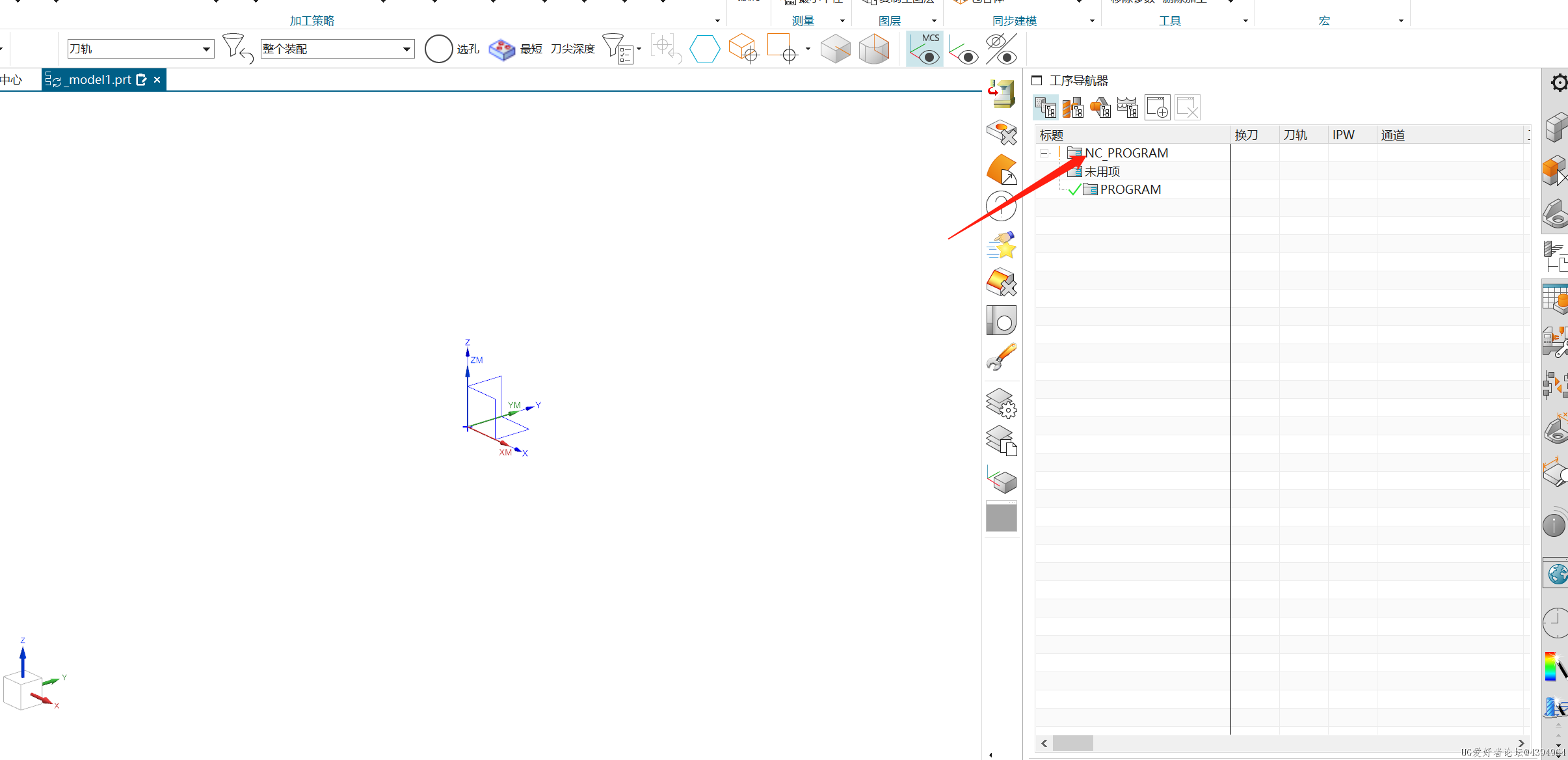Open the layer settings icon with gear
The width and height of the screenshot is (1568, 760).
pyautogui.click(x=1002, y=403)
